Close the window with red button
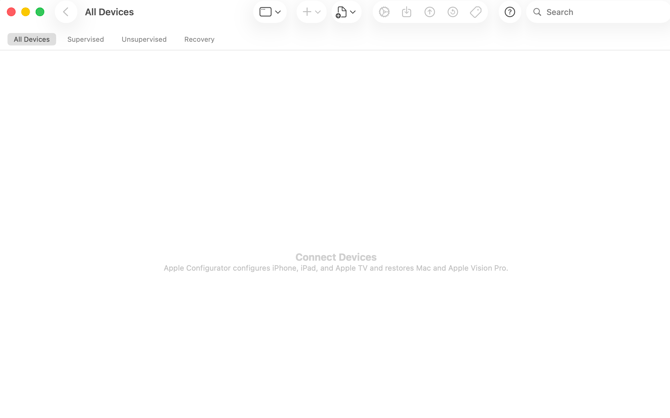 (12, 12)
